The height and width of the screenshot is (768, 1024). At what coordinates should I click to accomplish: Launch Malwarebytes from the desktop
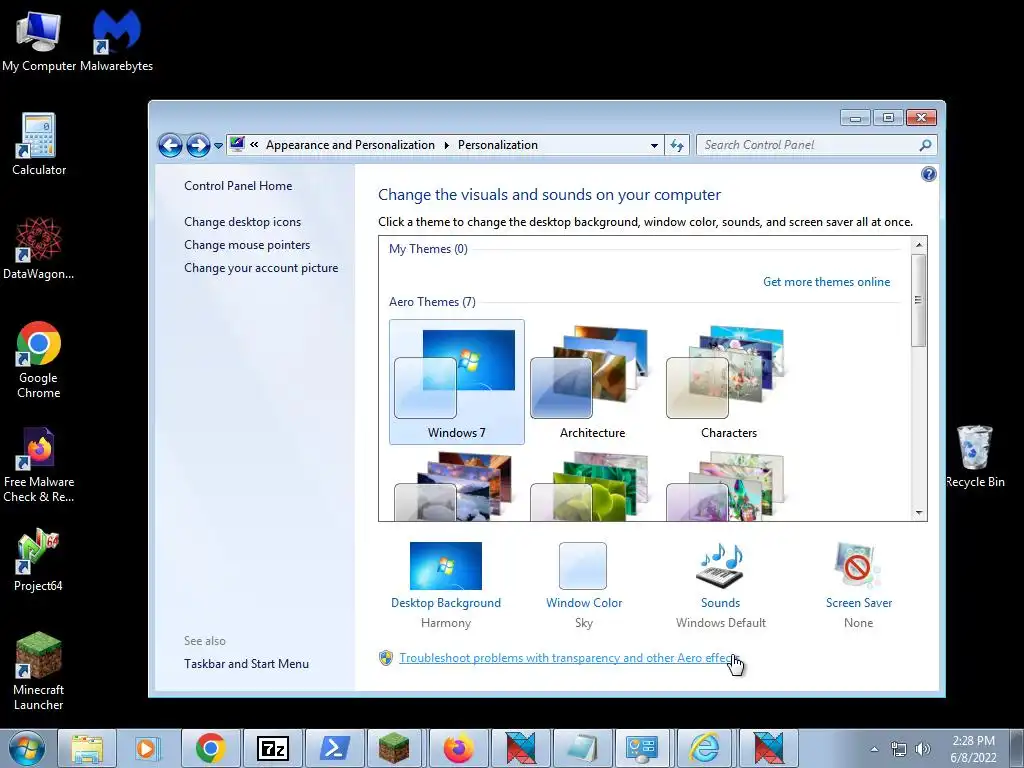click(x=116, y=40)
